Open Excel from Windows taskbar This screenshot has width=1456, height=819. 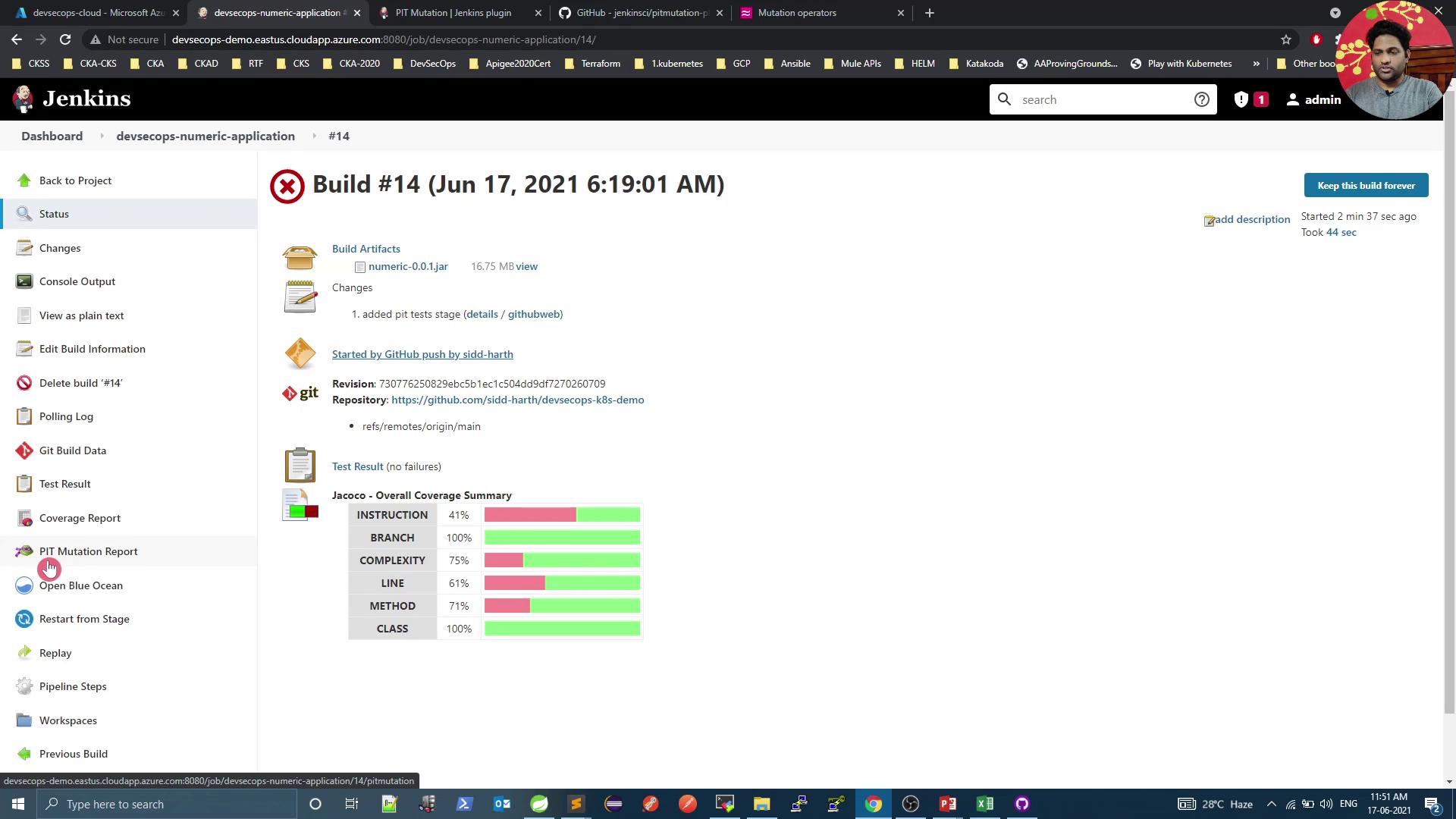pyautogui.click(x=984, y=804)
